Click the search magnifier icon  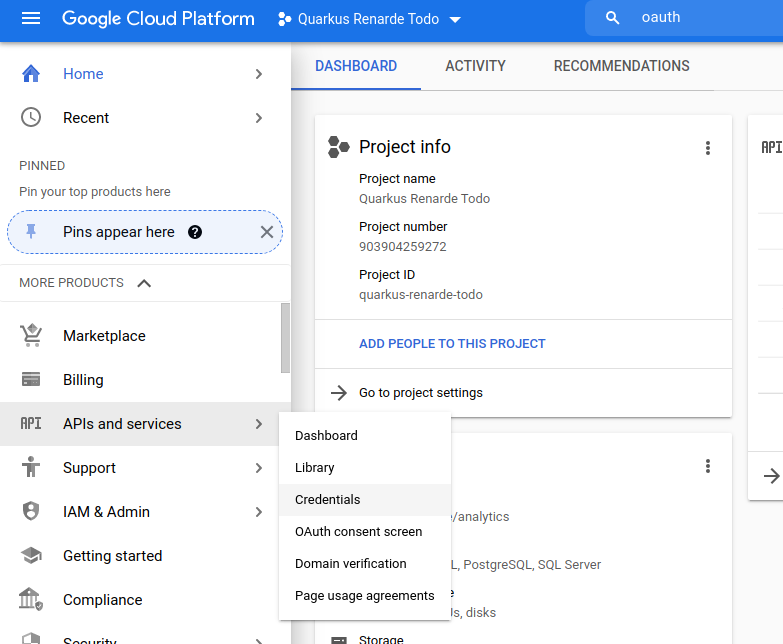(612, 18)
